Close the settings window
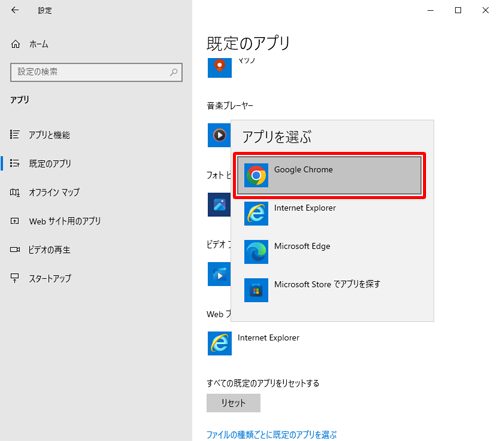 pyautogui.click(x=485, y=10)
